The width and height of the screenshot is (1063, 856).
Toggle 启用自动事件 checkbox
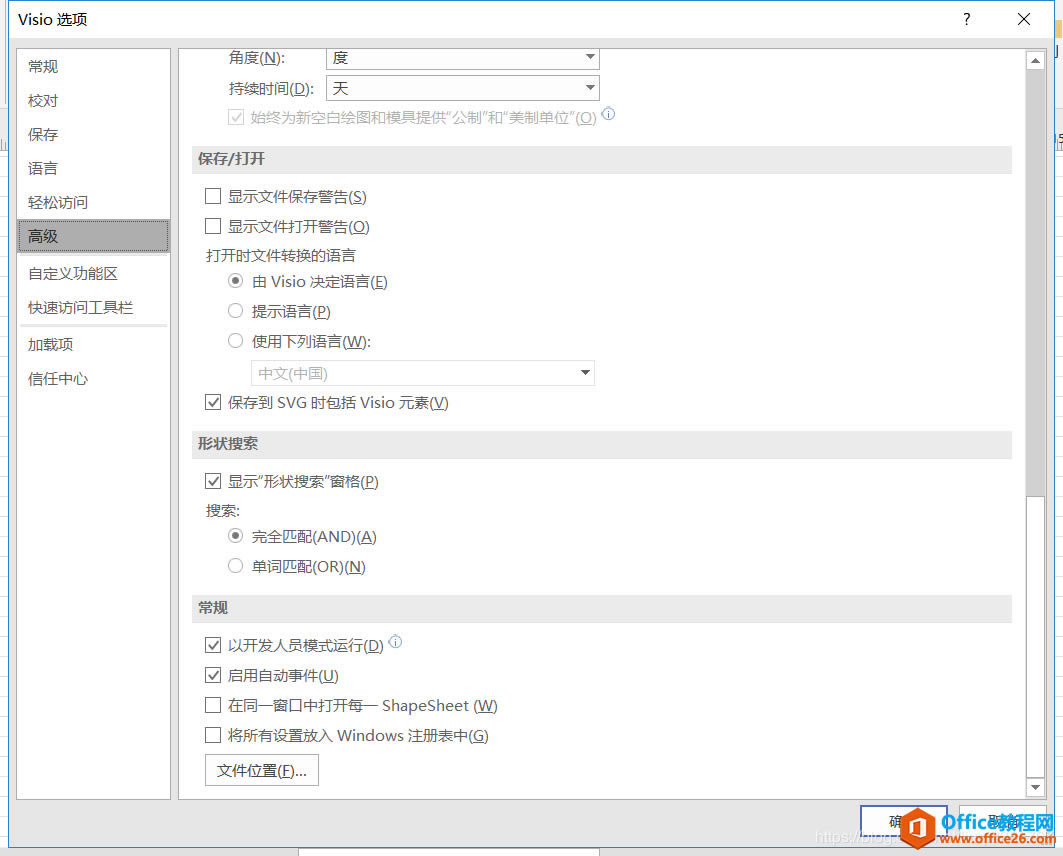[x=213, y=675]
